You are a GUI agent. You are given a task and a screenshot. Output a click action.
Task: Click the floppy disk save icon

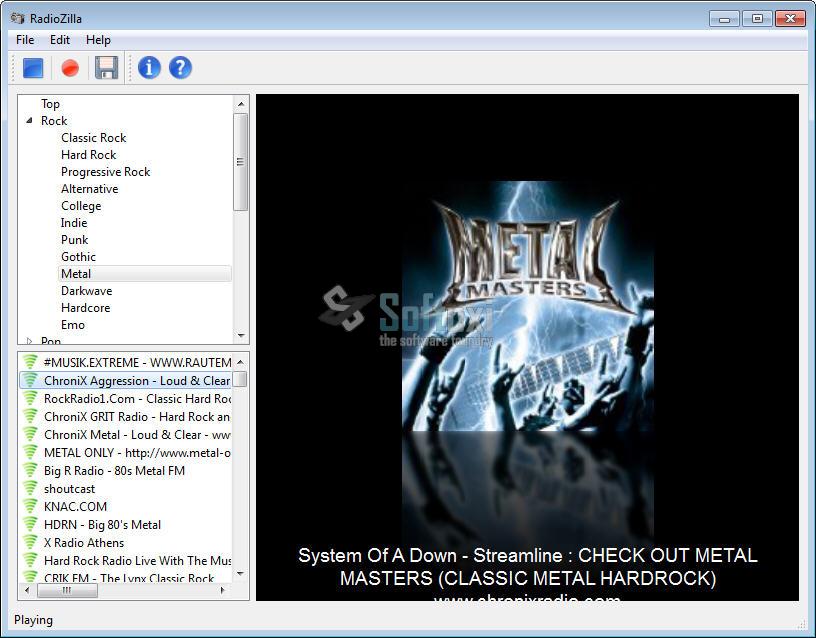(x=106, y=68)
